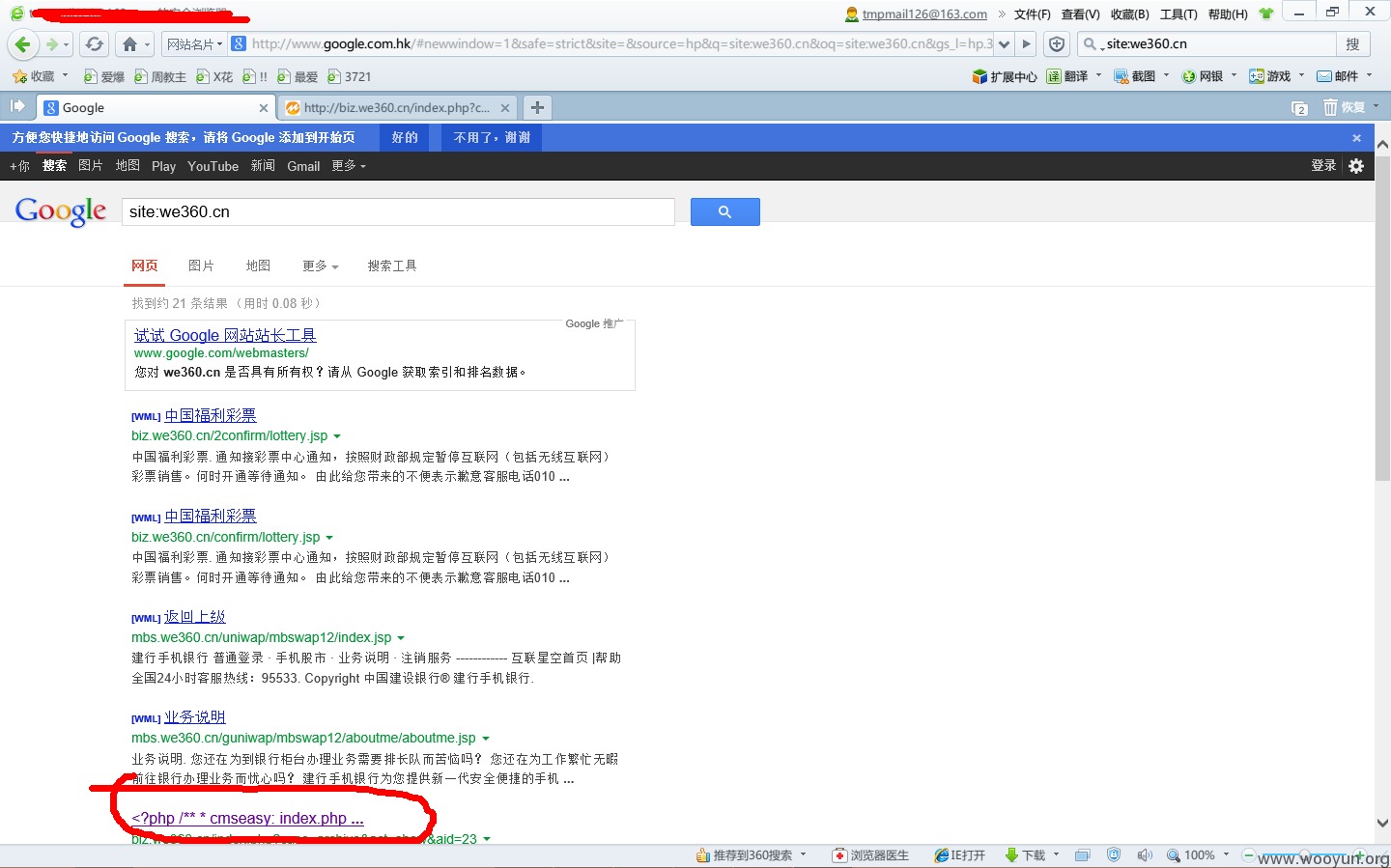Expand the home button dropdown arrow
The image size is (1391, 868).
[x=148, y=44]
